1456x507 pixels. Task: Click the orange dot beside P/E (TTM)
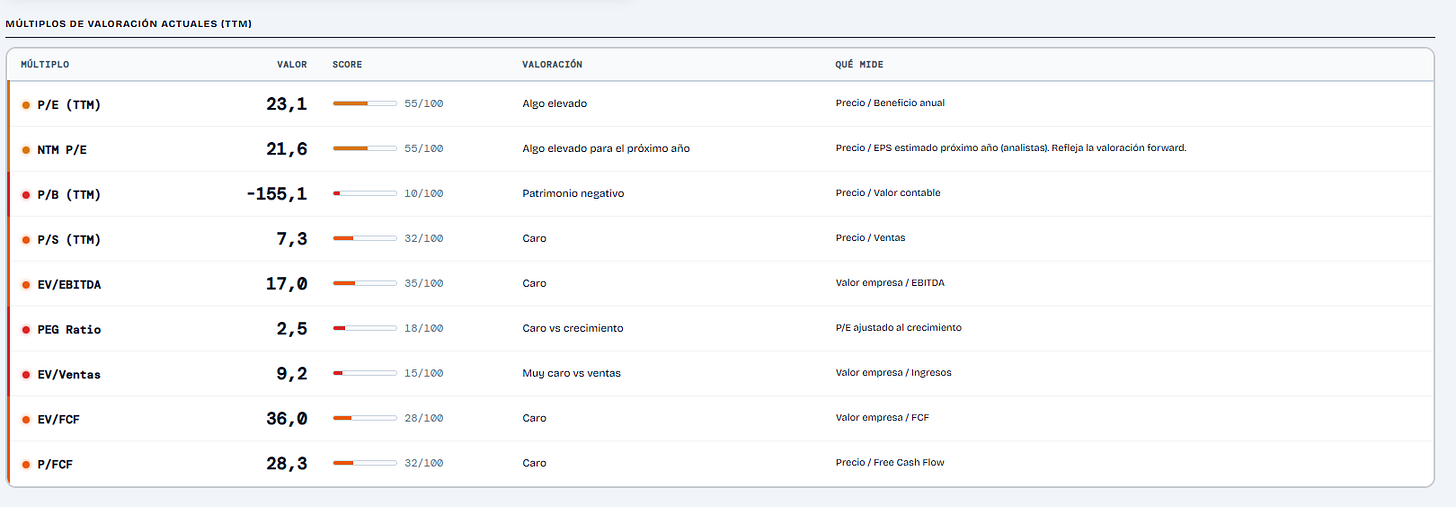26,104
